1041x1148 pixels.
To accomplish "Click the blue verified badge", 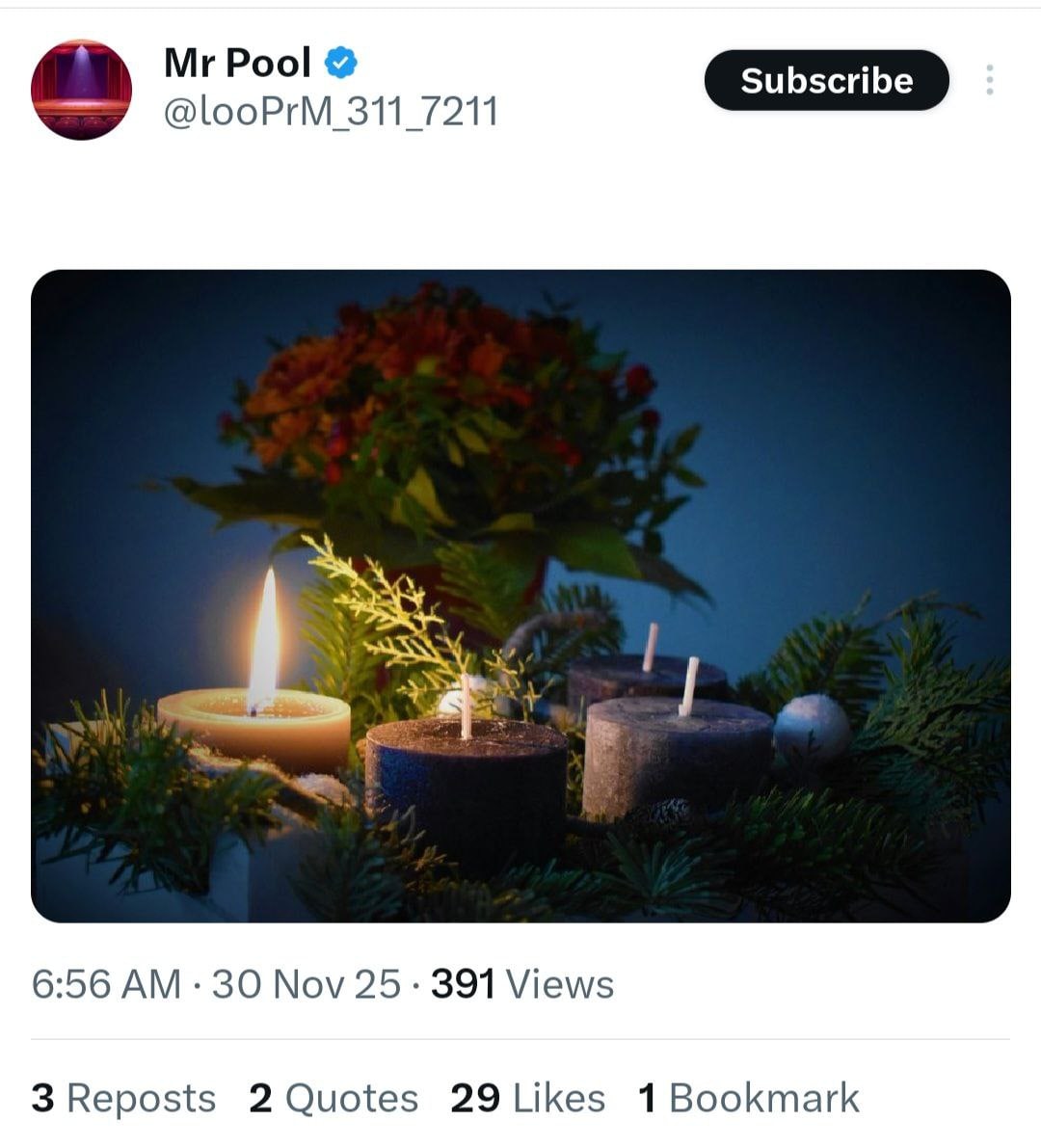I will click(x=340, y=64).
